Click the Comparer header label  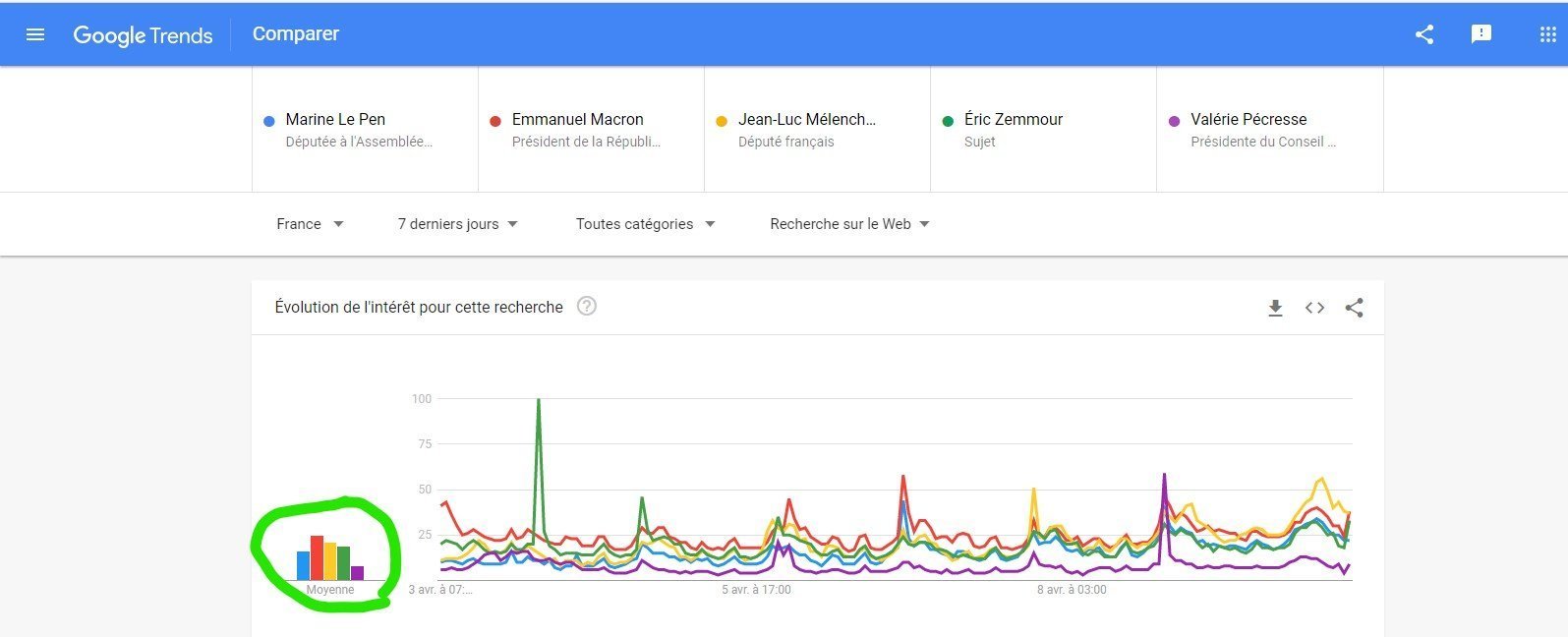295,34
